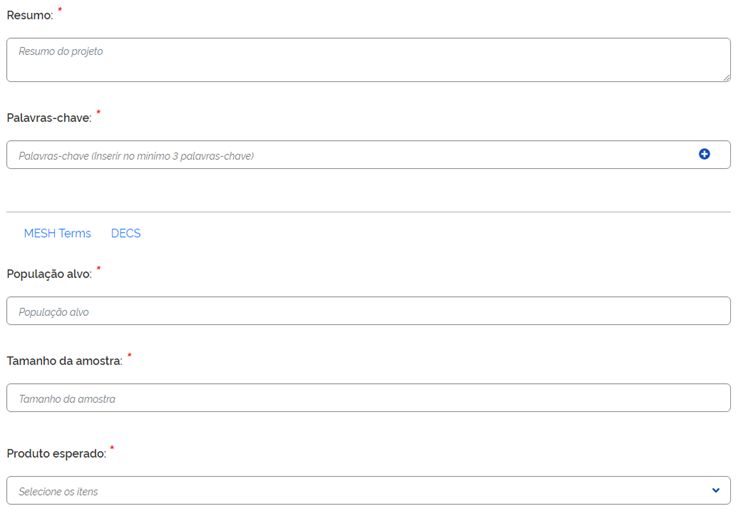Click the Tamanho da amostra input field
The image size is (748, 524).
pos(368,398)
